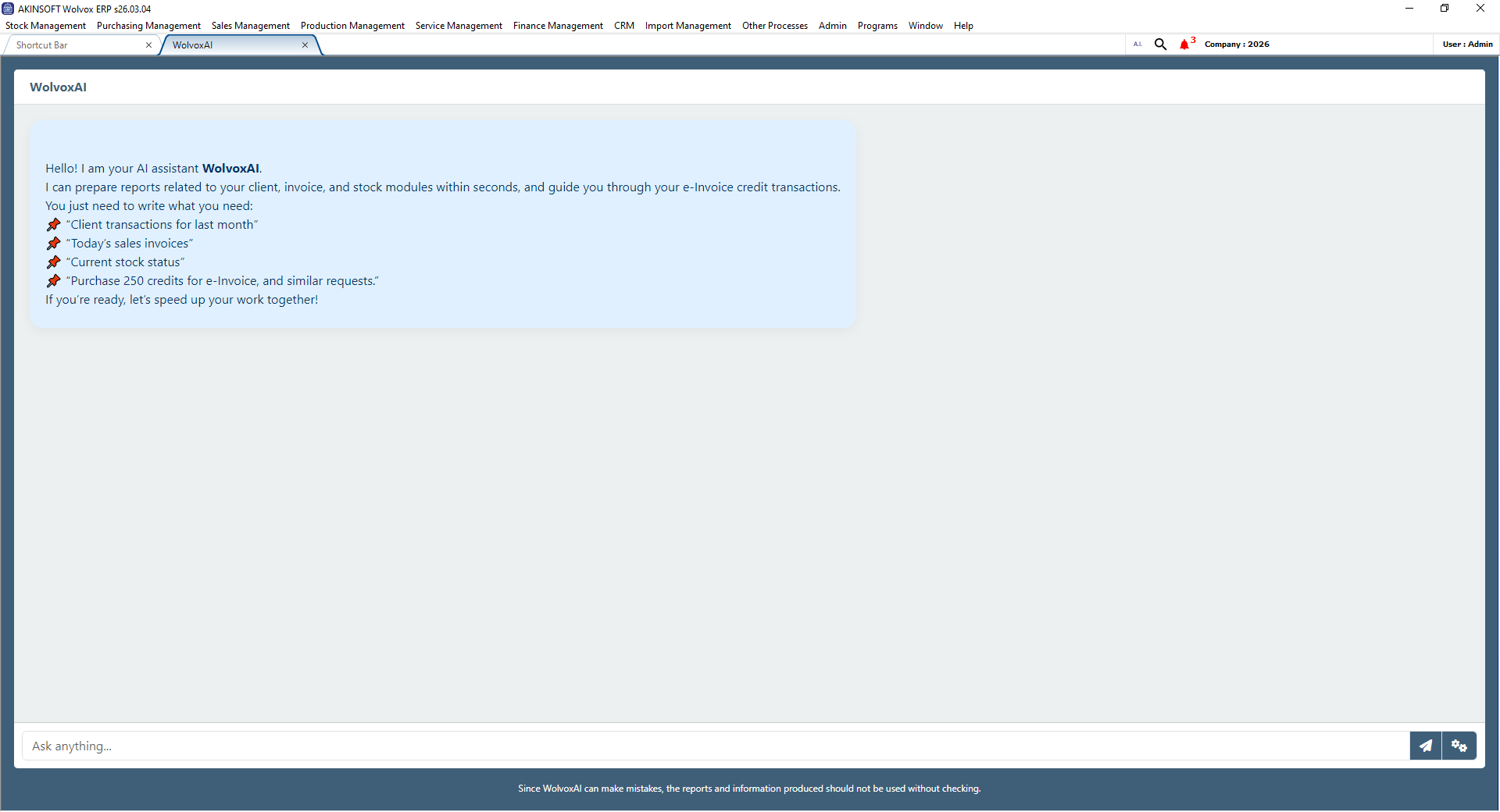Open the CRM menu
The height and width of the screenshot is (812, 1500).
[x=624, y=26]
